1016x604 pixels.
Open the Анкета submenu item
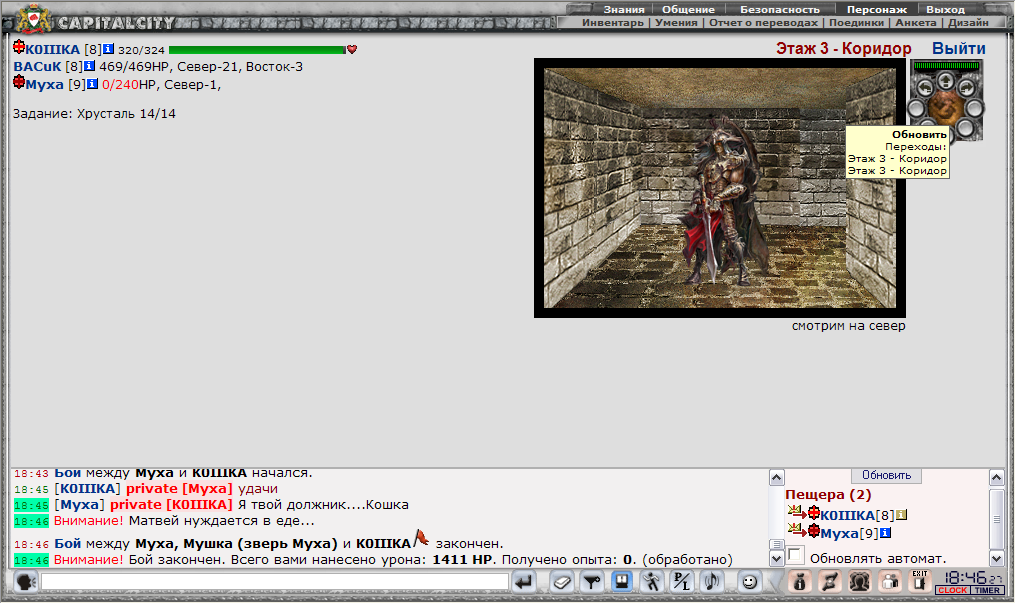tap(916, 22)
